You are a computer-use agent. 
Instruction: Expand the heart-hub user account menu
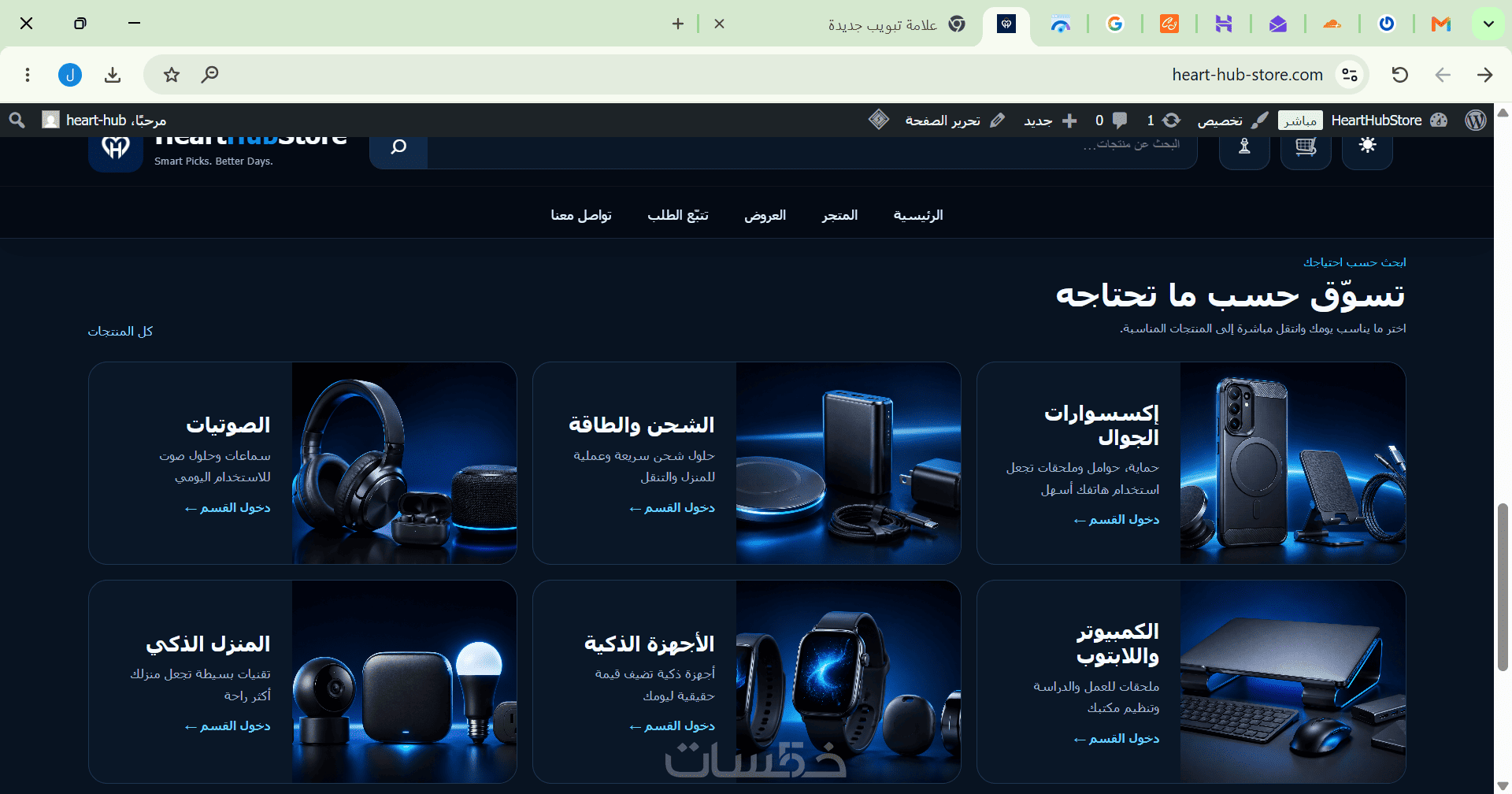pyautogui.click(x=104, y=120)
